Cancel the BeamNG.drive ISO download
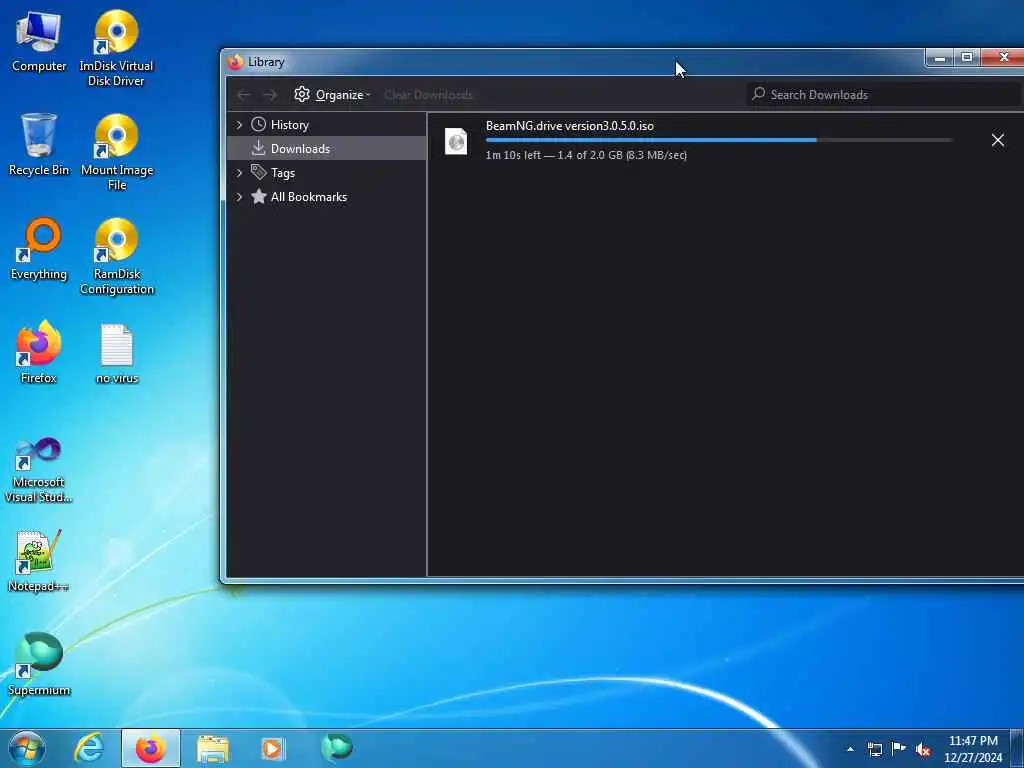Image resolution: width=1024 pixels, height=768 pixels. coord(997,140)
